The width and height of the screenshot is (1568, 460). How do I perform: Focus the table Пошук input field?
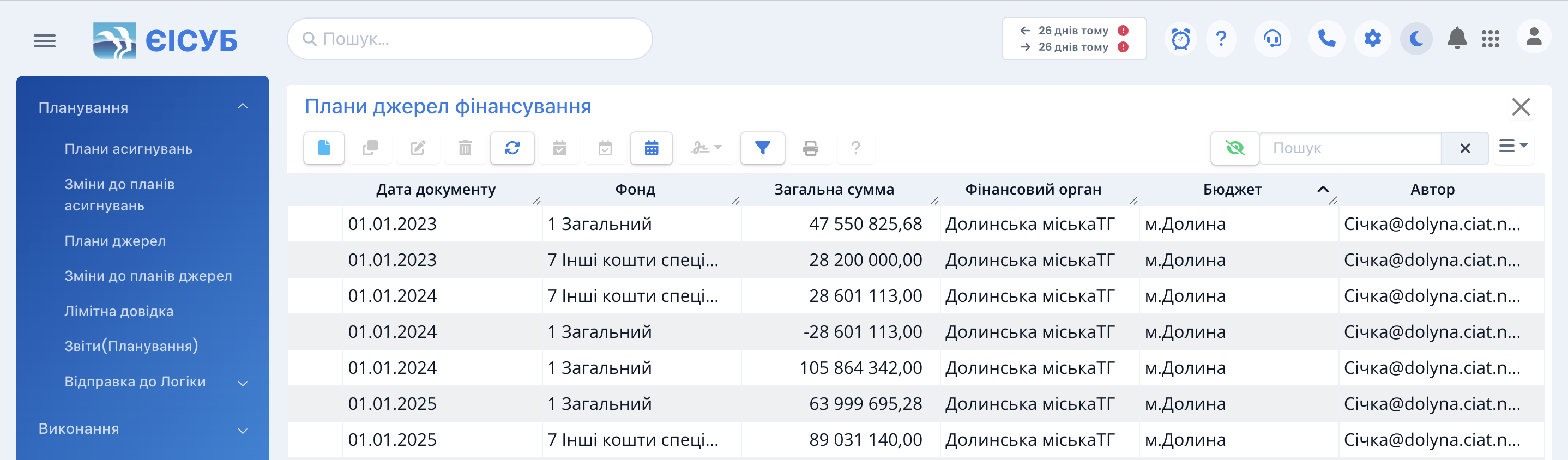pos(1350,148)
